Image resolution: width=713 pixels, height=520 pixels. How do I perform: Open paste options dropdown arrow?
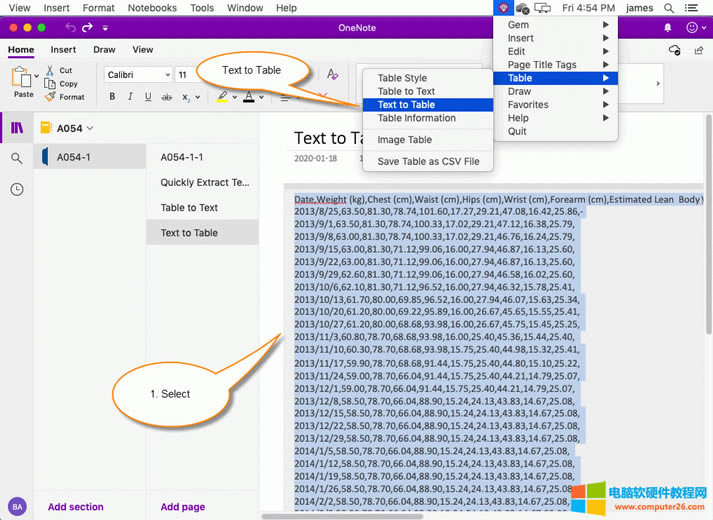click(x=36, y=76)
